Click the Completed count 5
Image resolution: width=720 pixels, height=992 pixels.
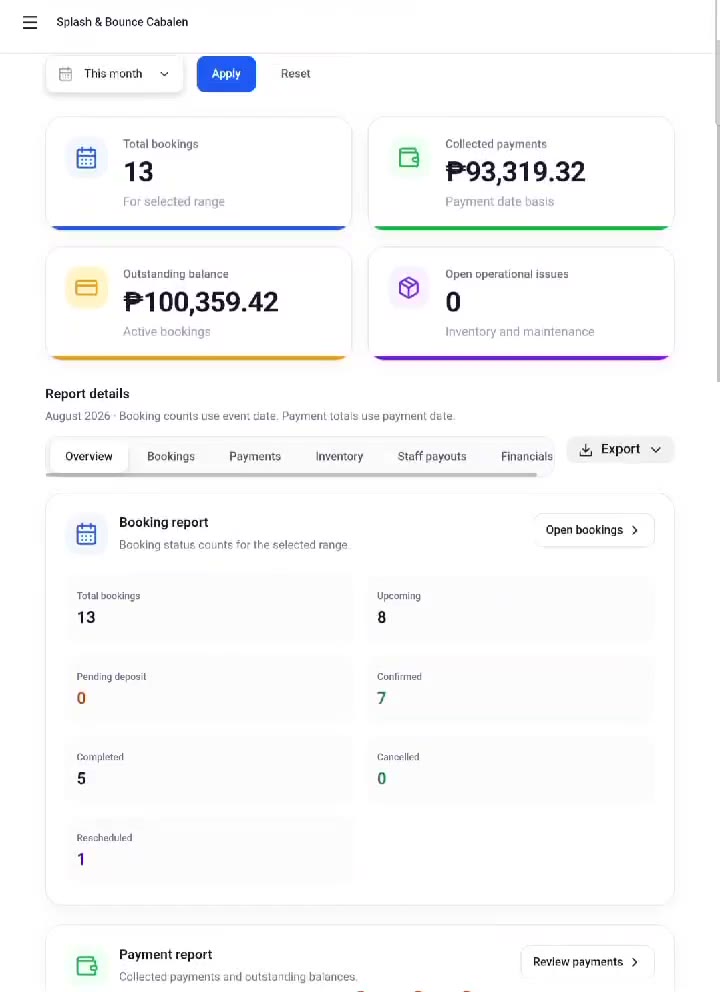coord(81,778)
